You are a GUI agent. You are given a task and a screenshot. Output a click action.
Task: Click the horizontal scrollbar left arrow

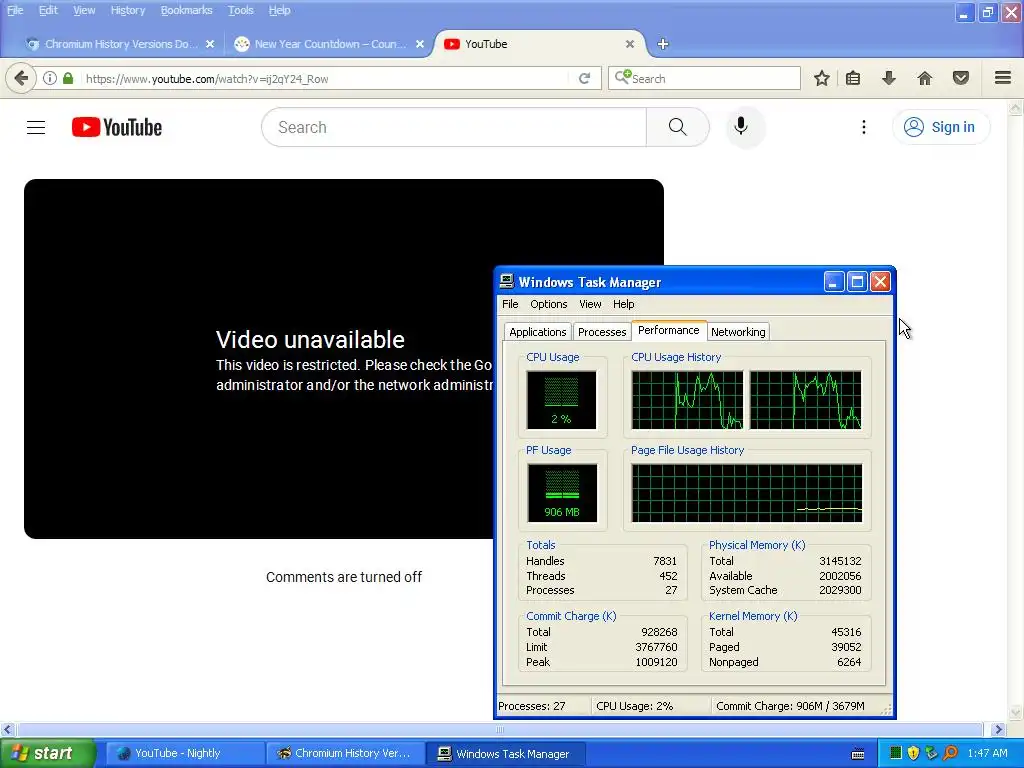click(x=7, y=729)
